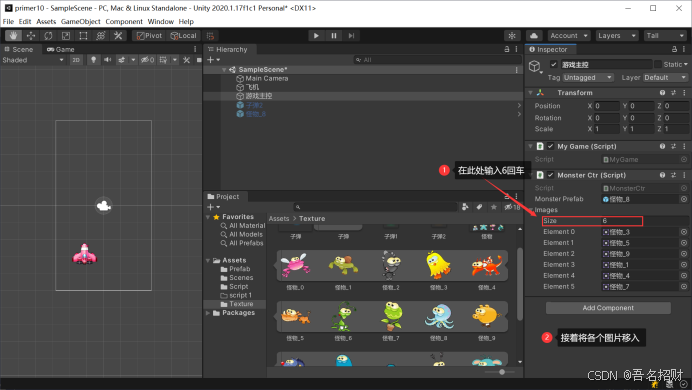Open the Assets menu

point(46,21)
